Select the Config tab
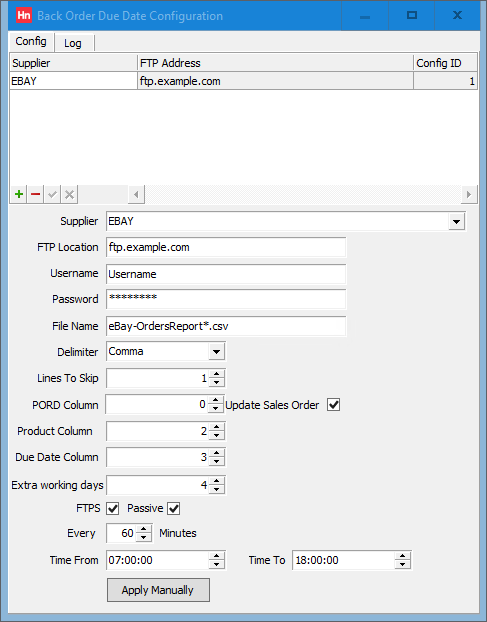Image resolution: width=487 pixels, height=622 pixels. click(x=31, y=41)
